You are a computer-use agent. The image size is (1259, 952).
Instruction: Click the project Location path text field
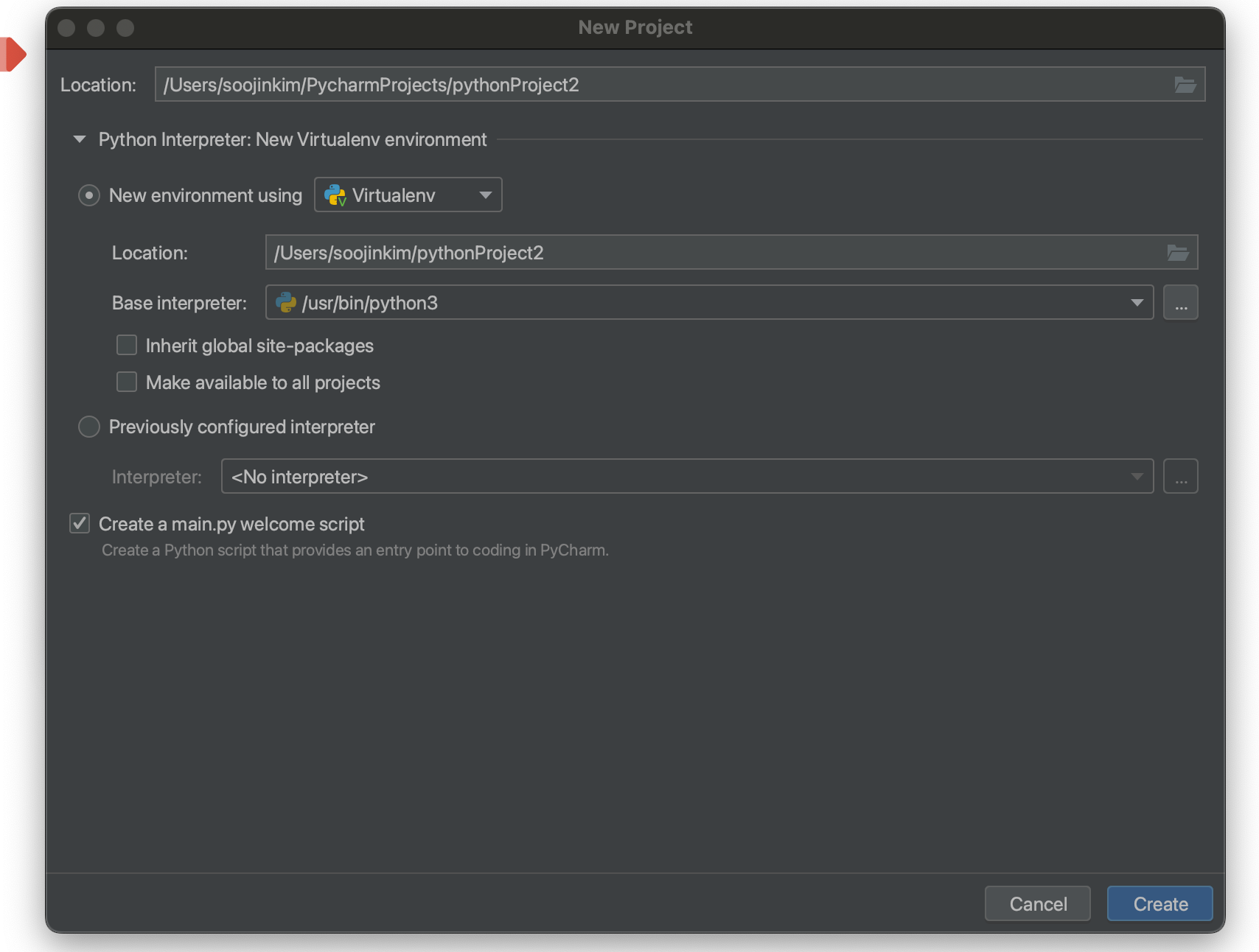(x=663, y=85)
